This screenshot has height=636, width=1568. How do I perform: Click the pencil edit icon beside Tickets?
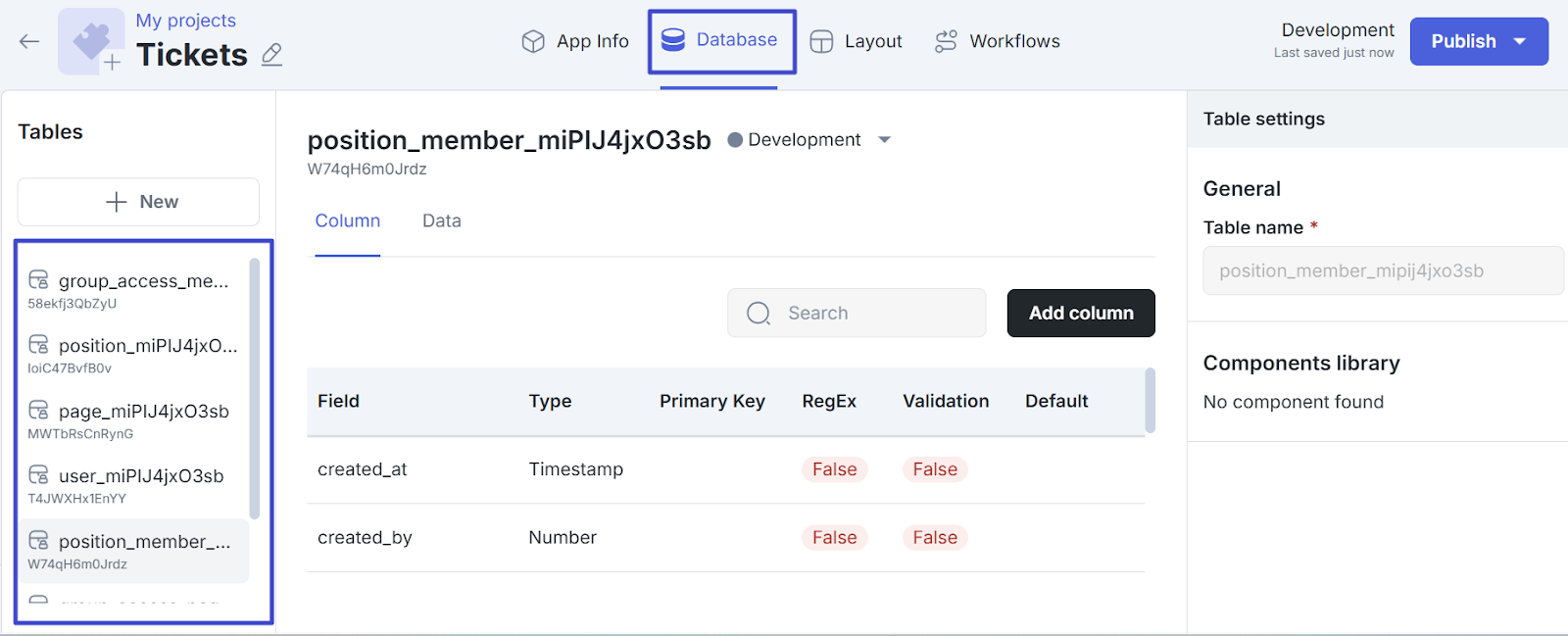[x=272, y=55]
